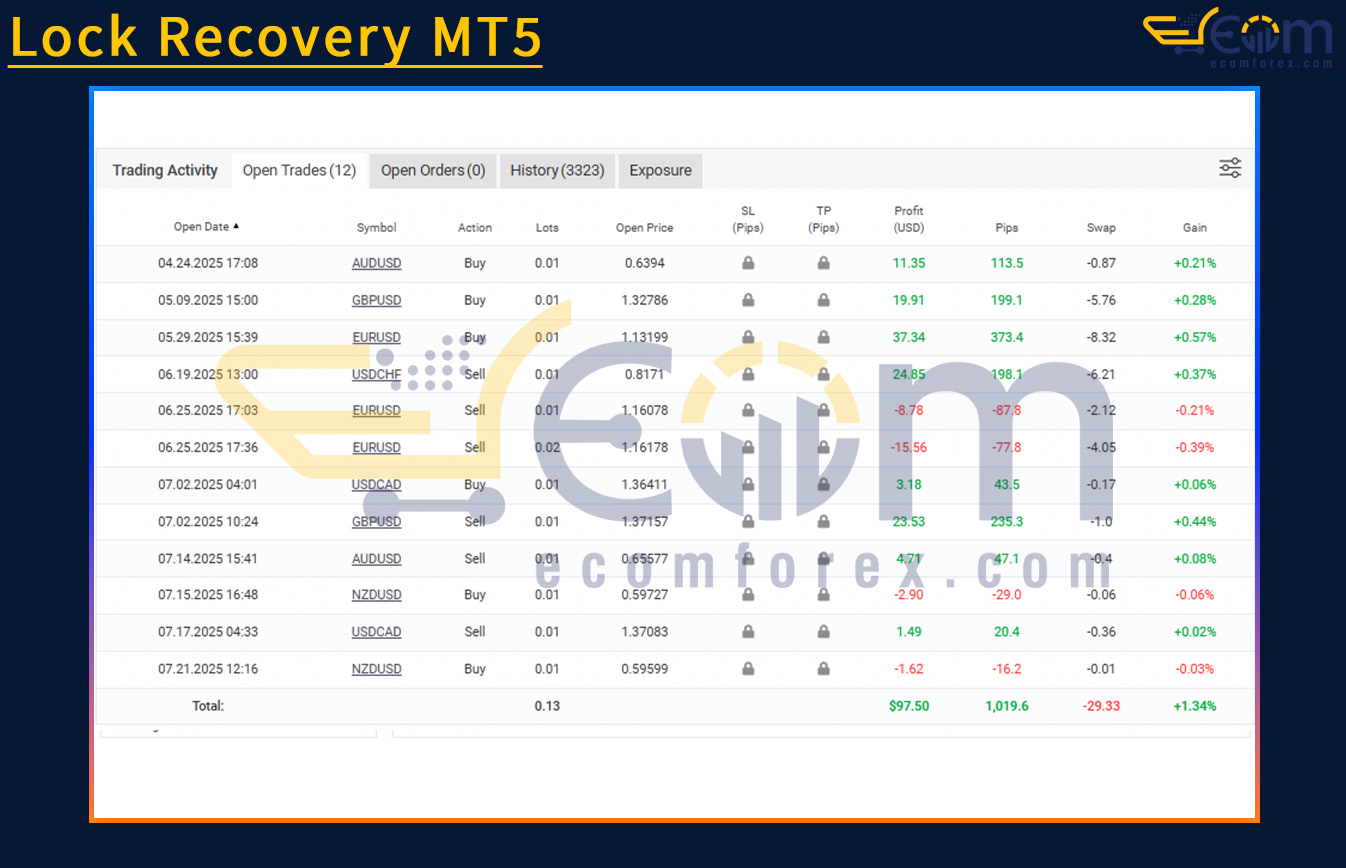This screenshot has width=1346, height=868.
Task: Select total swap value -29.33
Action: pos(1101,706)
